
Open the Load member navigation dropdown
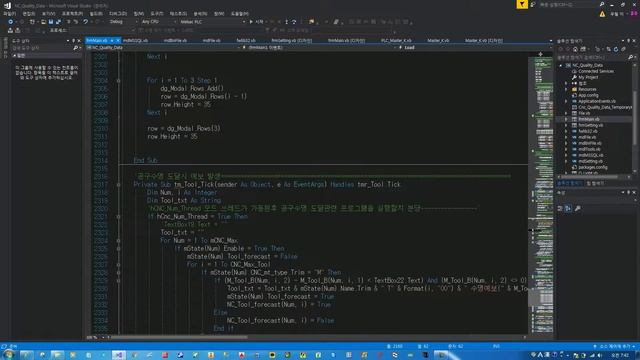click(475, 48)
